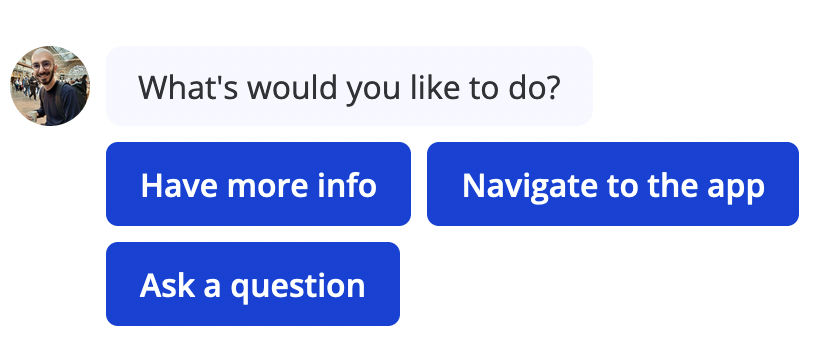This screenshot has height=364, width=828.
Task: Click the light gray question message
Action: pyautogui.click(x=349, y=86)
